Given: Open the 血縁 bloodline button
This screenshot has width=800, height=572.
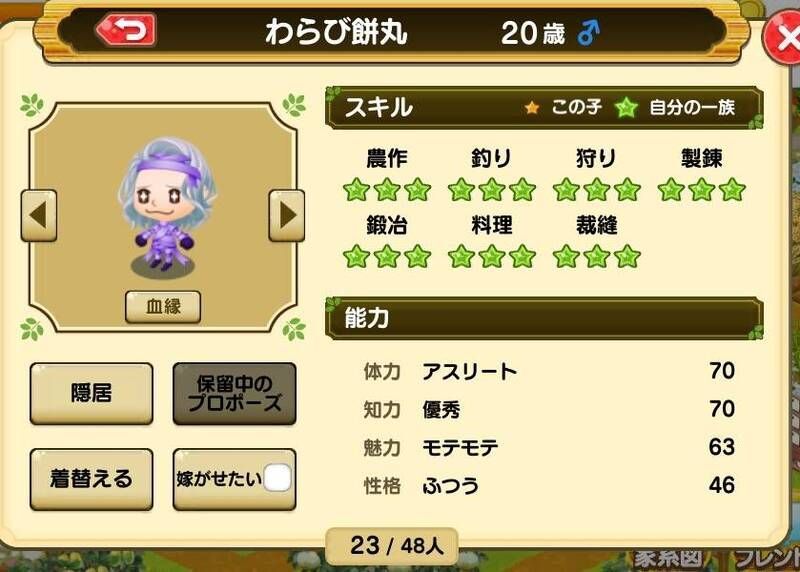Looking at the screenshot, I should 163,307.
